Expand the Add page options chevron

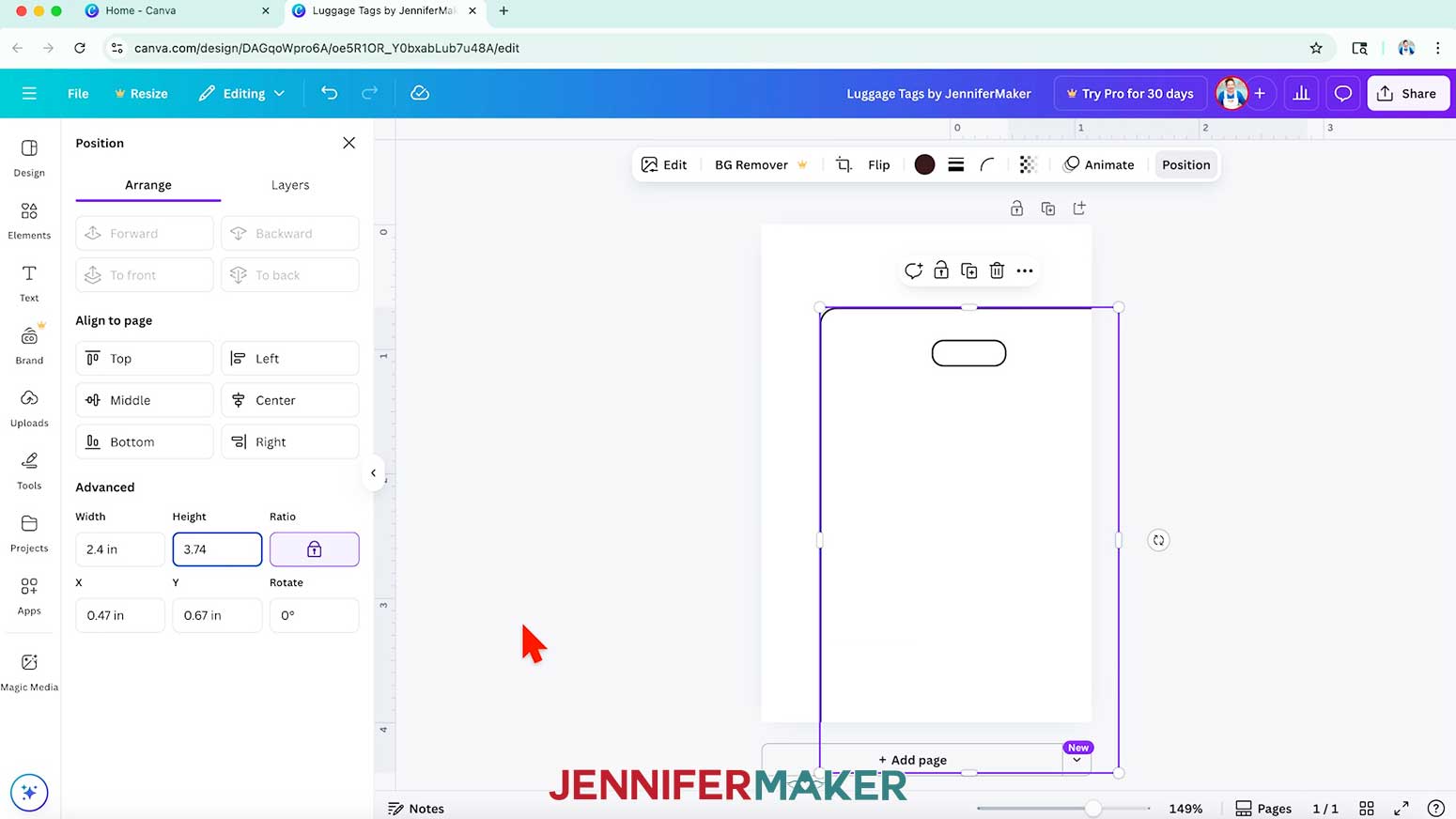[1077, 760]
